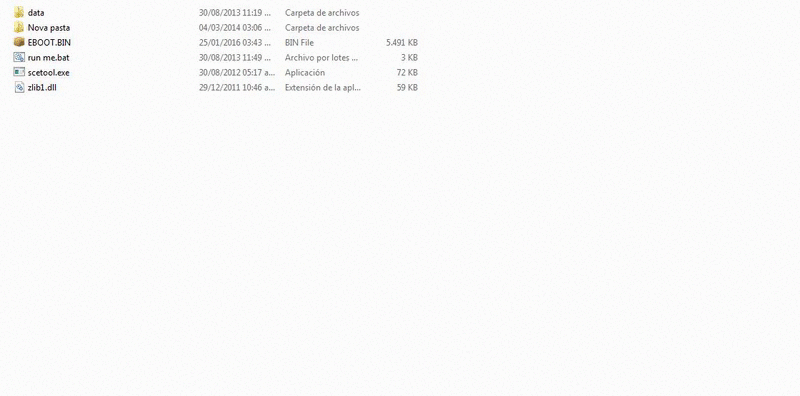800x396 pixels.
Task: Select the file named scetool.exe
Action: coord(48,72)
